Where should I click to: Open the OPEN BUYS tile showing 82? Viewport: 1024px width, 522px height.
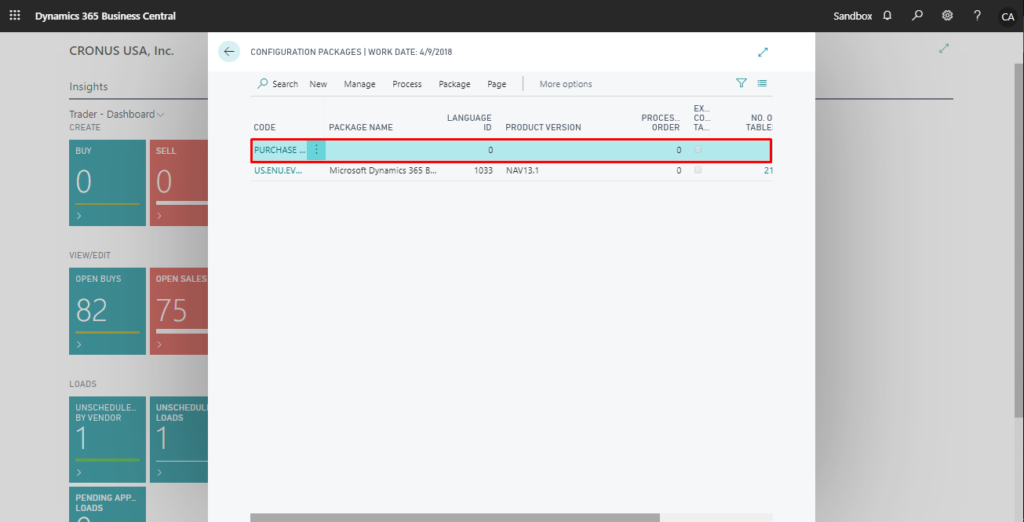click(x=108, y=311)
